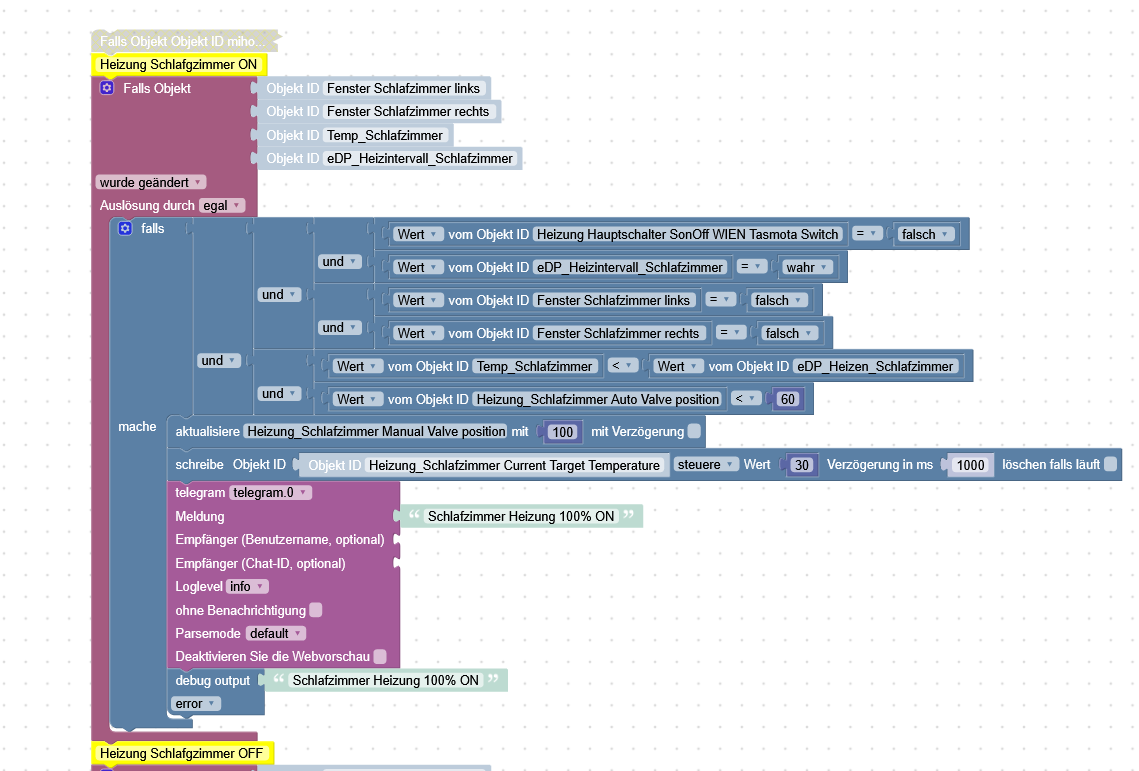Screen dimensions: 1139x771
Task: Edit Meldung text Schlafzimmer Heizung 100% ON
Action: pos(521,516)
